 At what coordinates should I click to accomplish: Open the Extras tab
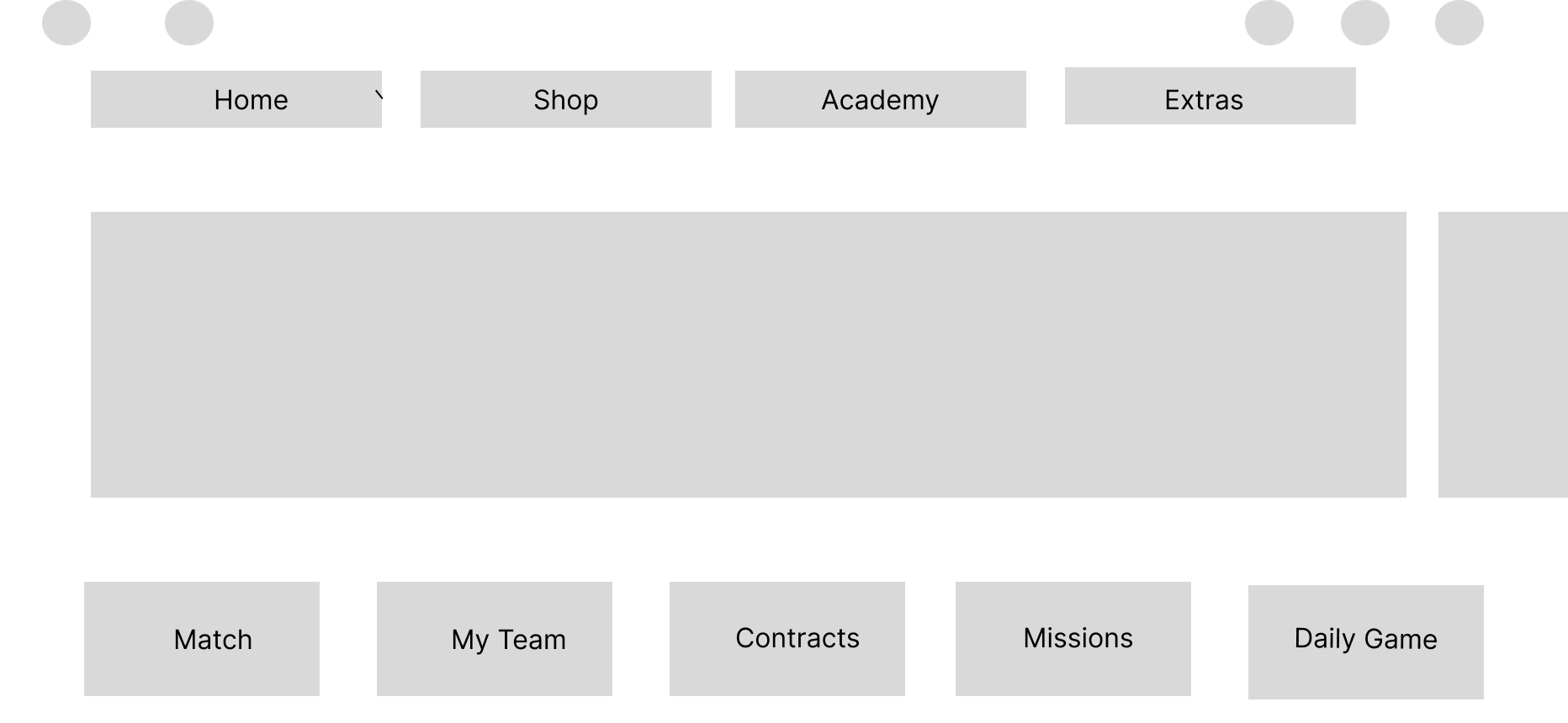1210,97
